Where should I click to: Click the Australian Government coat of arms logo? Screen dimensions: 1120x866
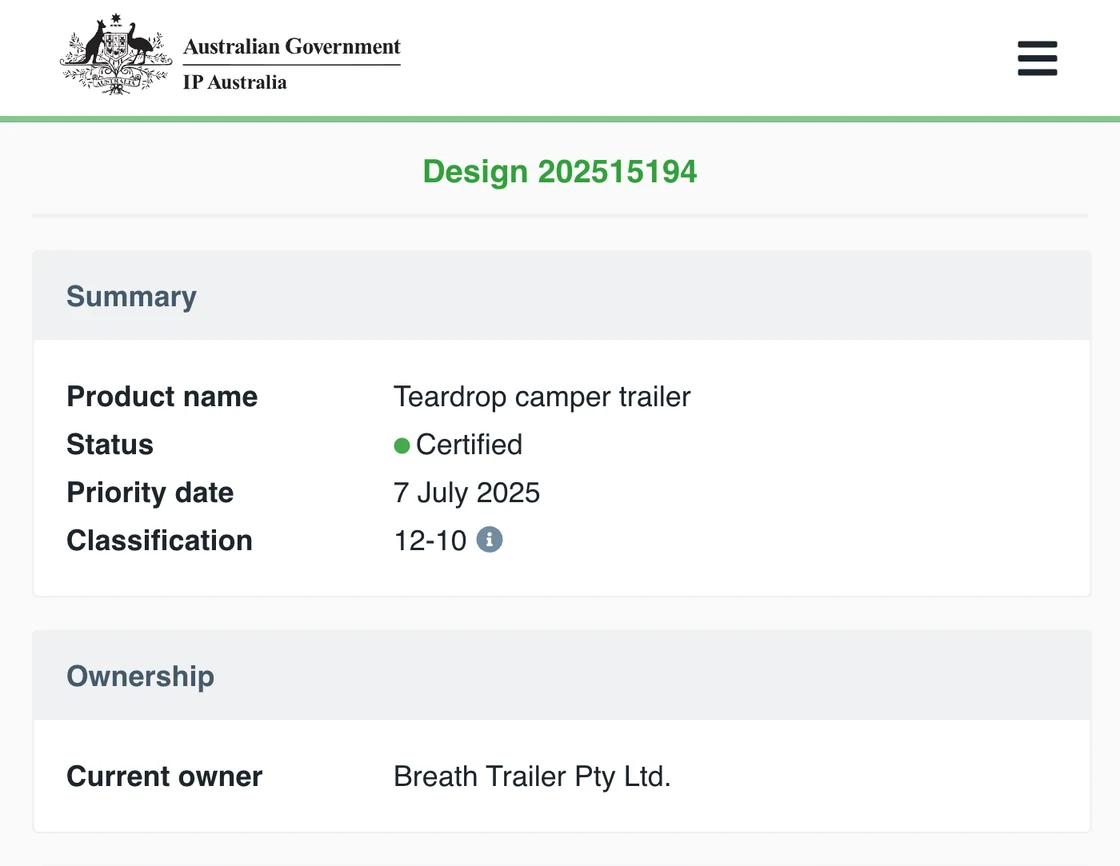(116, 54)
